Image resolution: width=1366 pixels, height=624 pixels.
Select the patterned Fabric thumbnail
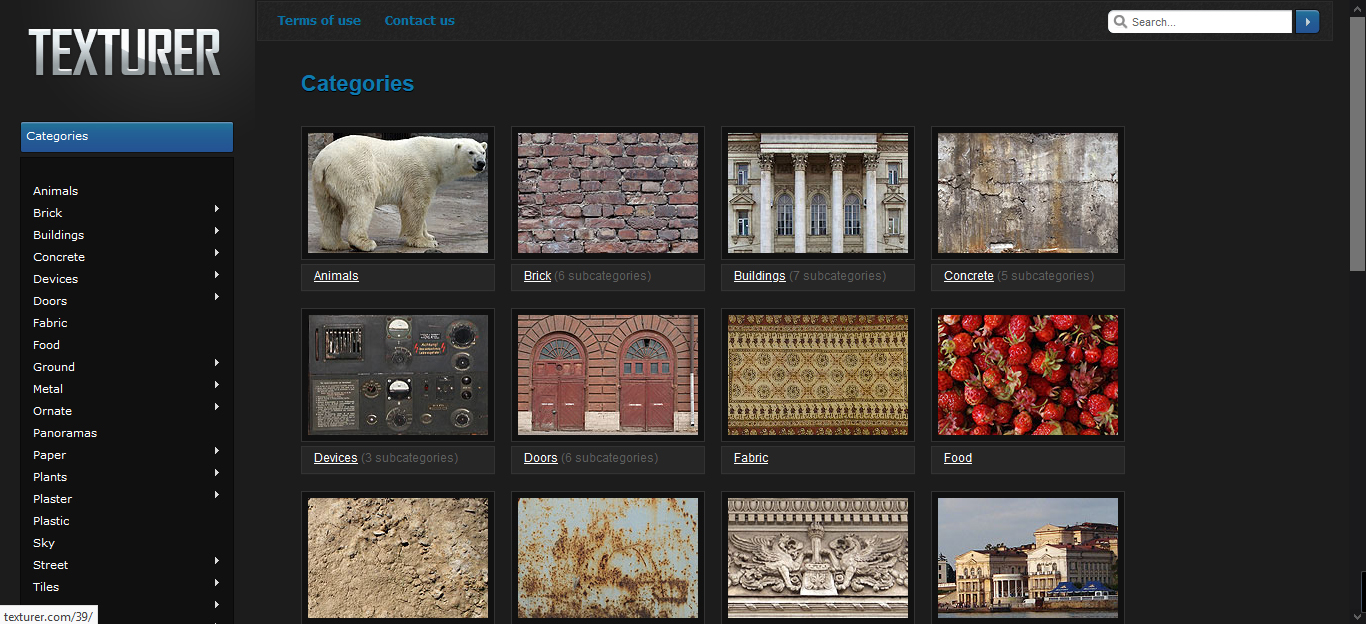pos(818,375)
